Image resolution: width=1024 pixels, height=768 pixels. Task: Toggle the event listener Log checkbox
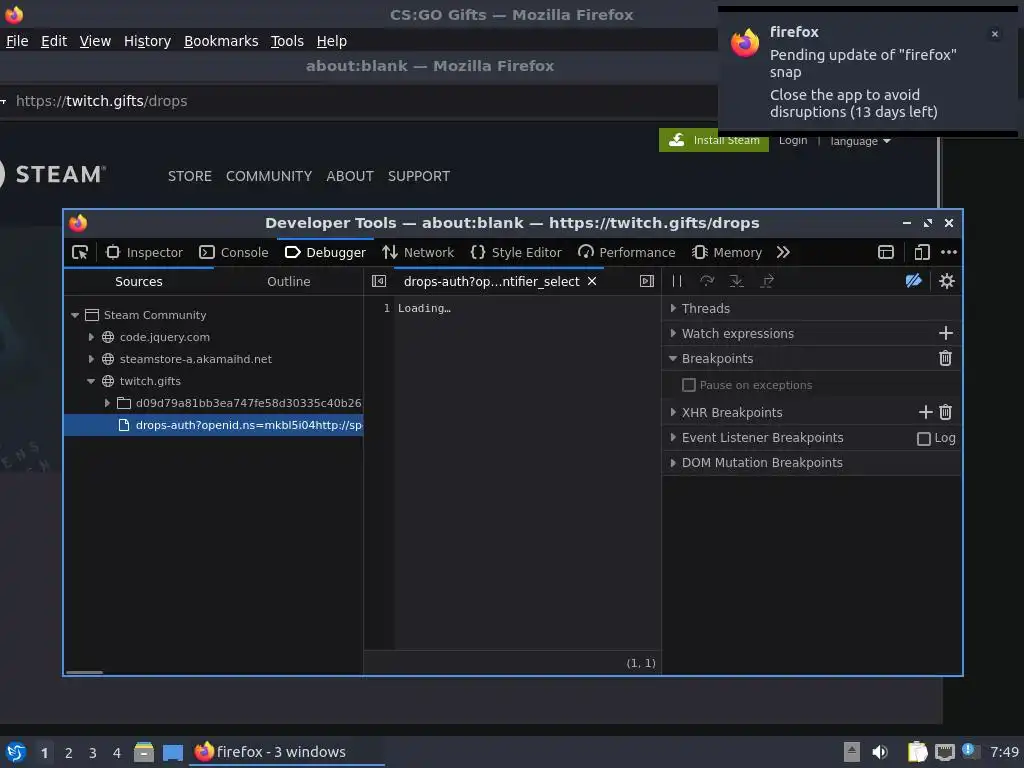click(923, 439)
